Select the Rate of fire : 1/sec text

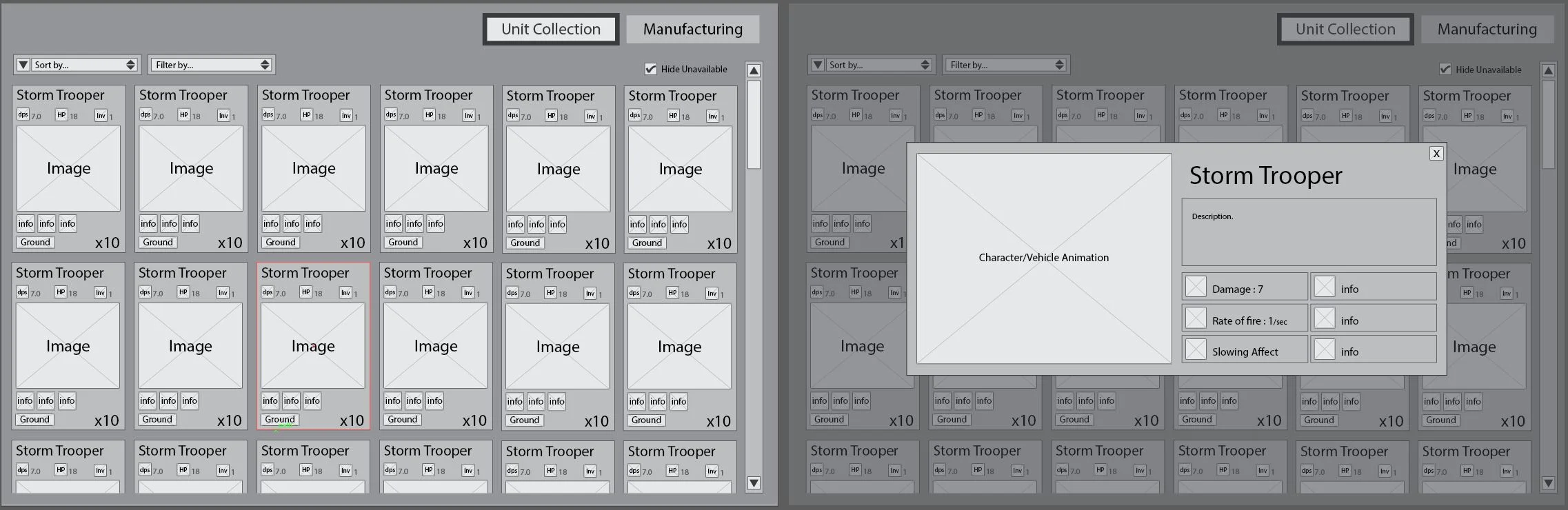coord(1249,321)
